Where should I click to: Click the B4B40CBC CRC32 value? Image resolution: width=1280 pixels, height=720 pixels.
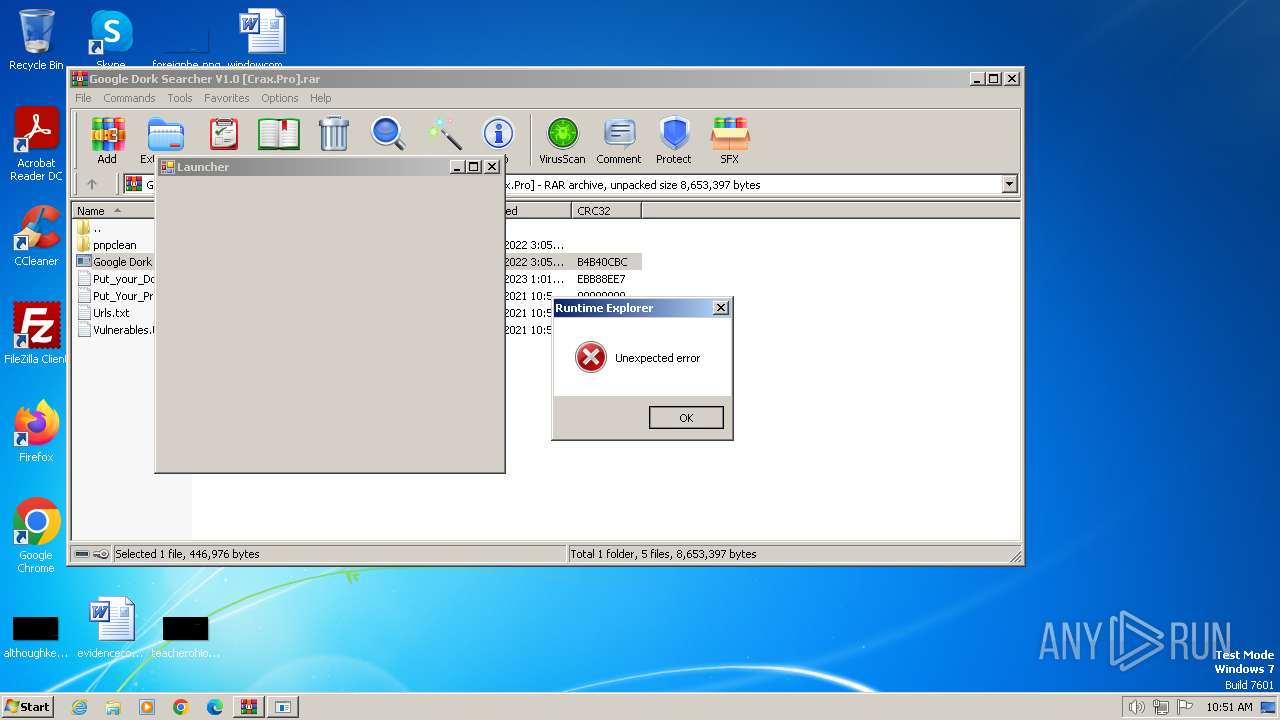602,262
